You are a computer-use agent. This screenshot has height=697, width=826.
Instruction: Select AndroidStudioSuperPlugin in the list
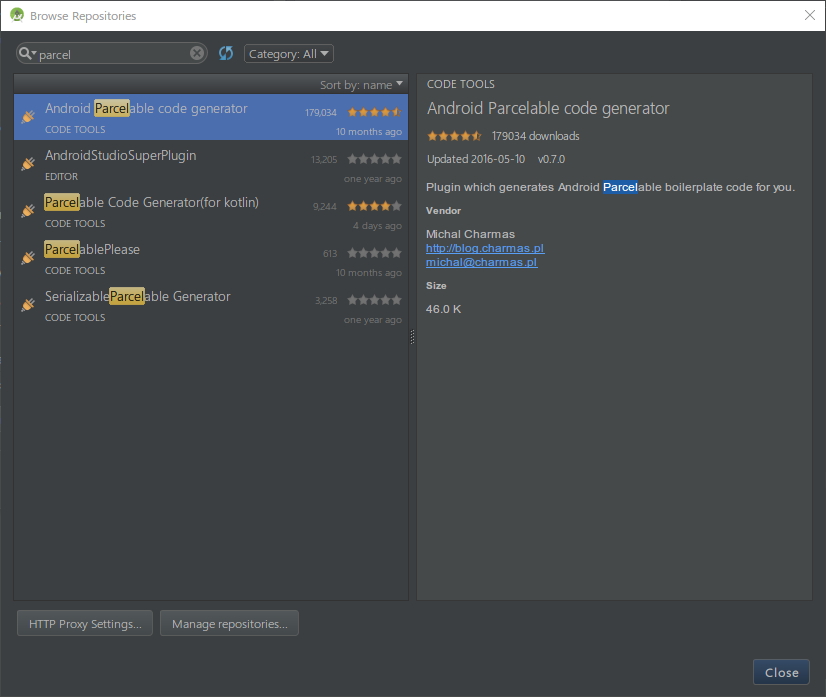tap(211, 164)
